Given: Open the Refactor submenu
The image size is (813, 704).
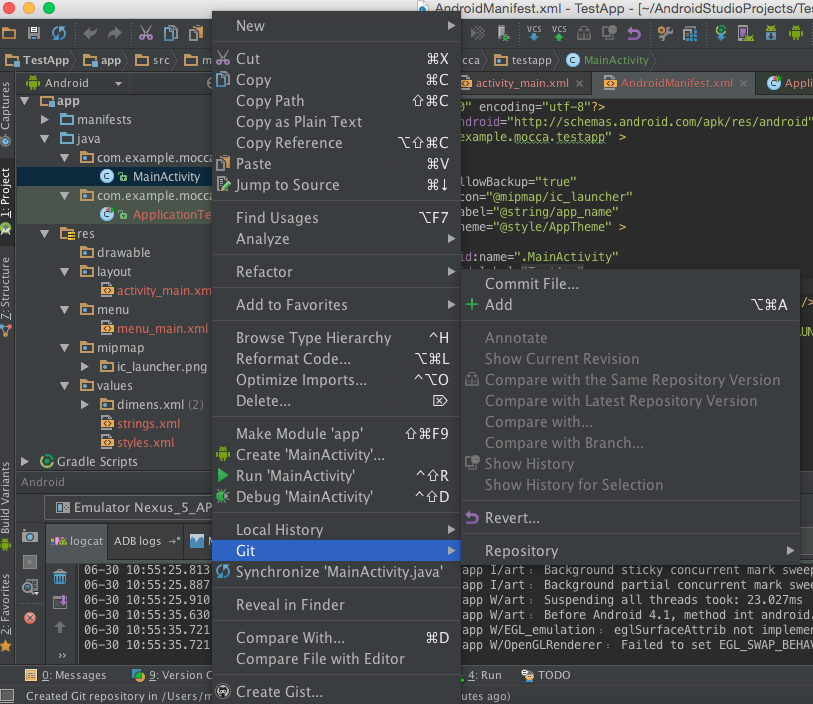Looking at the screenshot, I should tap(336, 272).
